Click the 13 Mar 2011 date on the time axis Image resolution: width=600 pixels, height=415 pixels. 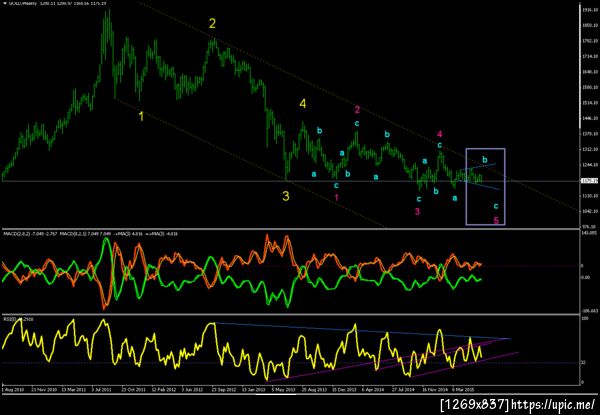pyautogui.click(x=73, y=389)
